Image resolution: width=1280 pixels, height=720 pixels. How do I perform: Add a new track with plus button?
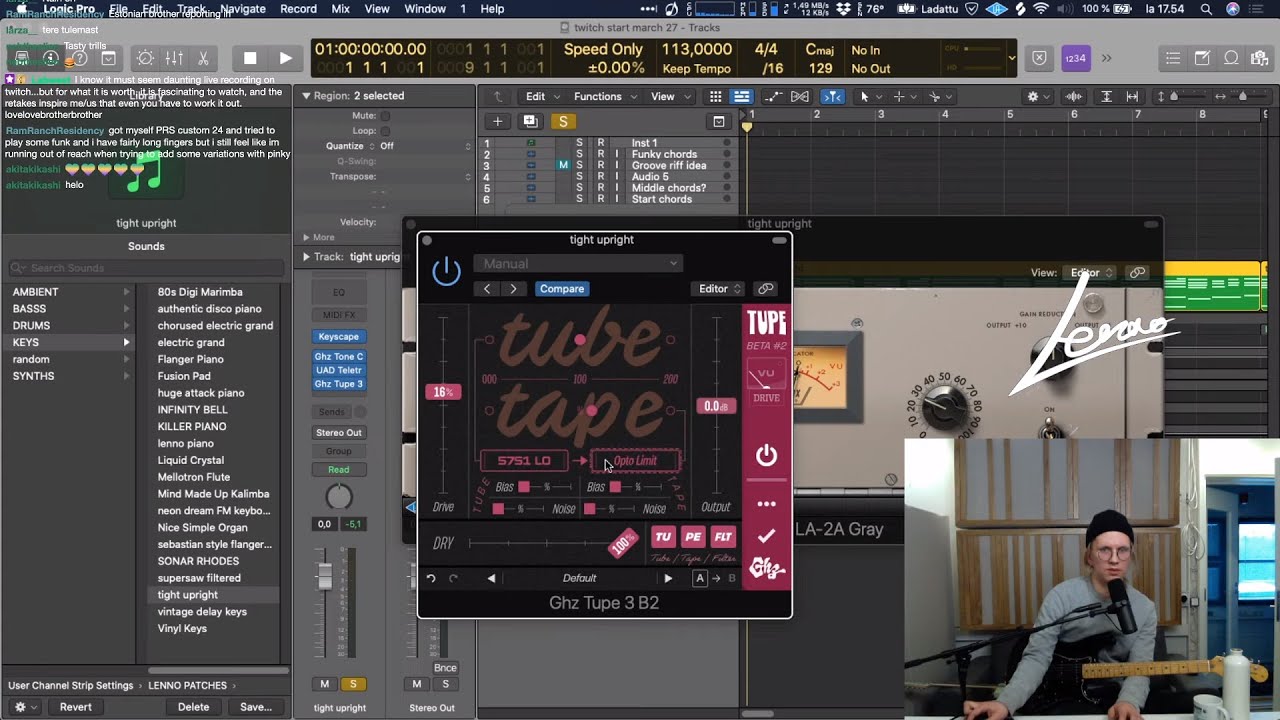click(497, 121)
